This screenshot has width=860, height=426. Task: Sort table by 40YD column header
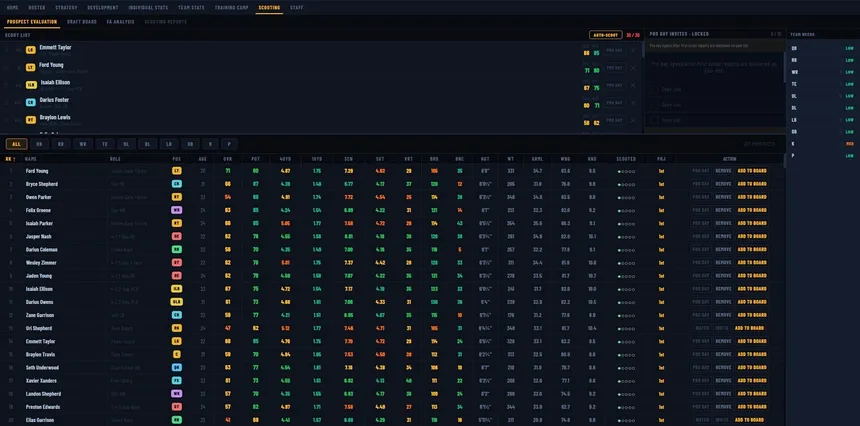click(x=285, y=160)
